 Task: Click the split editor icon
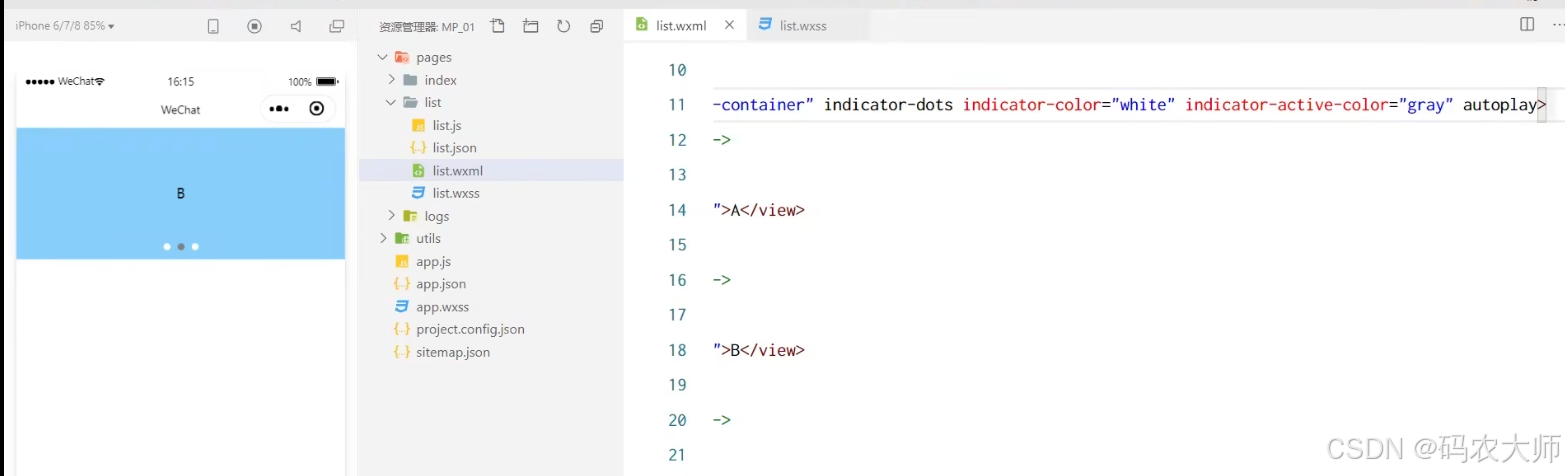click(1527, 24)
